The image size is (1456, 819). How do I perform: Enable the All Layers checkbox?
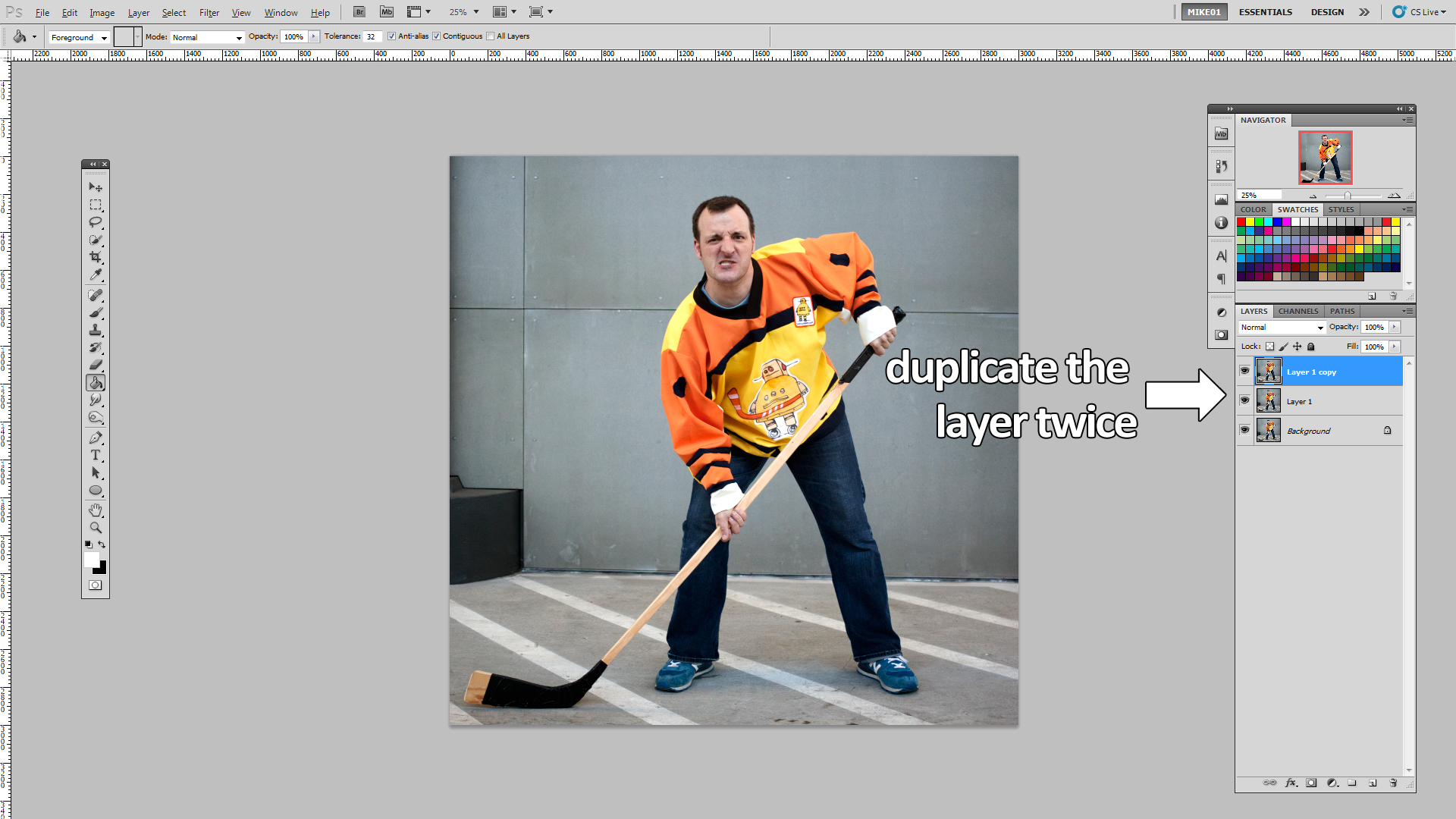click(491, 36)
